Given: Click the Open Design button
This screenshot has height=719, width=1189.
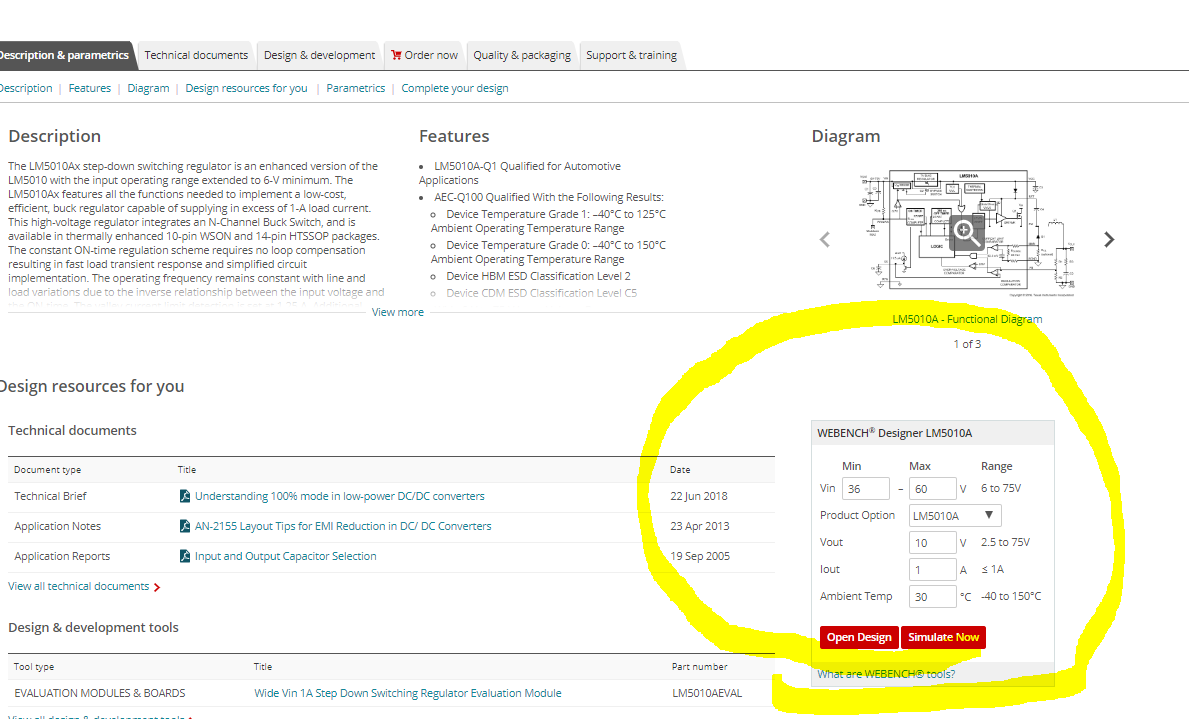Looking at the screenshot, I should click(859, 637).
